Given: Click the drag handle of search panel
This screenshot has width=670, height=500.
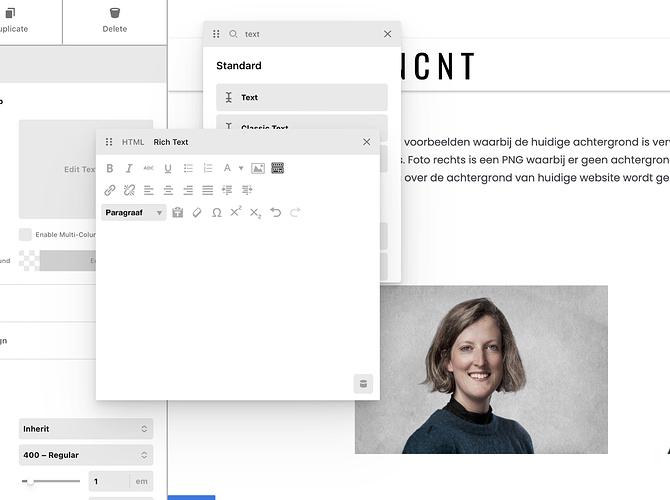Looking at the screenshot, I should (216, 34).
